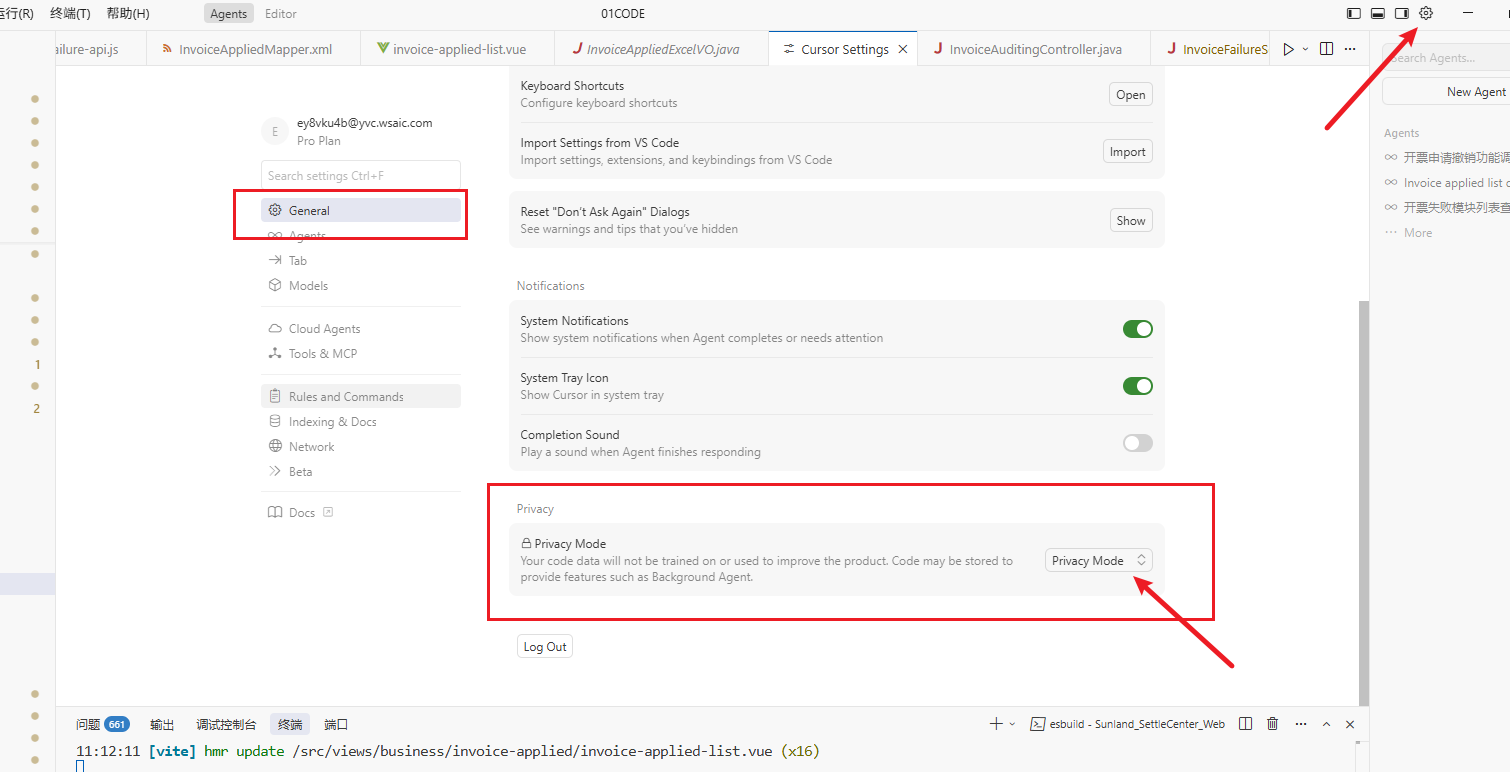Viewport: 1510px width, 772px height.
Task: Open Network settings
Action: coord(361,446)
